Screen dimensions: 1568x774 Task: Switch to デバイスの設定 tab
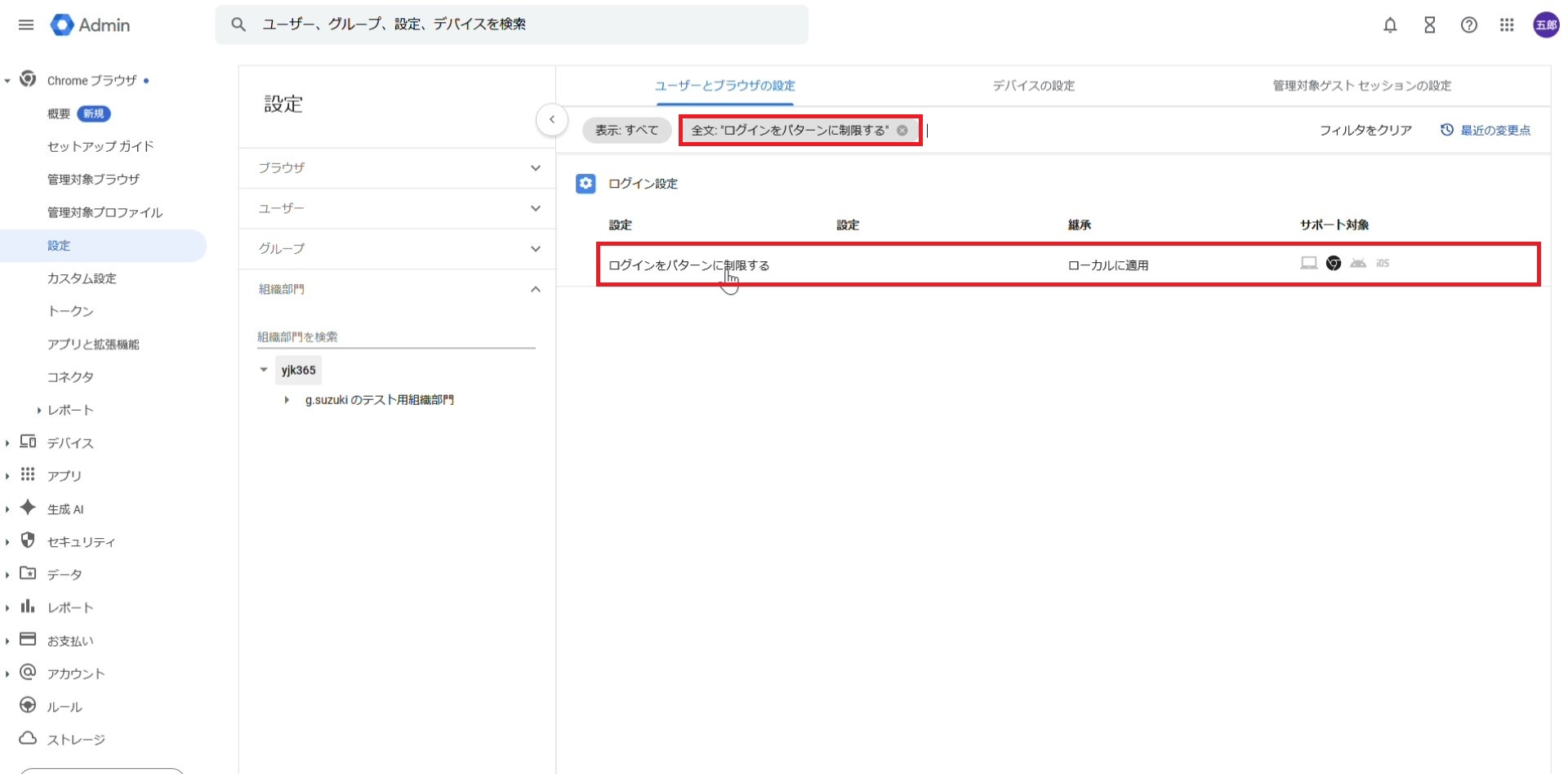1033,86
